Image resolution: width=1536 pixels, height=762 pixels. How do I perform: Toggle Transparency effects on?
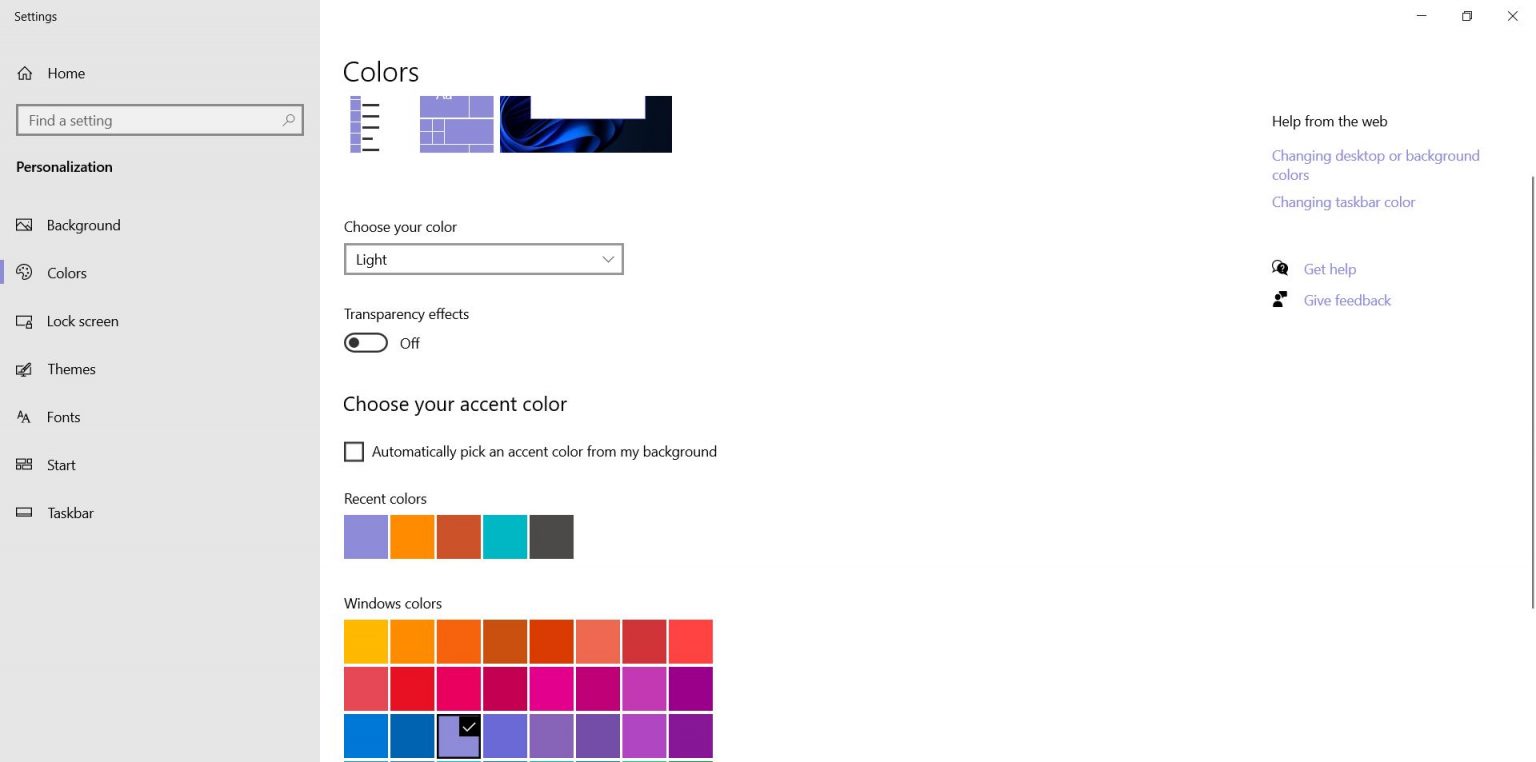[365, 342]
